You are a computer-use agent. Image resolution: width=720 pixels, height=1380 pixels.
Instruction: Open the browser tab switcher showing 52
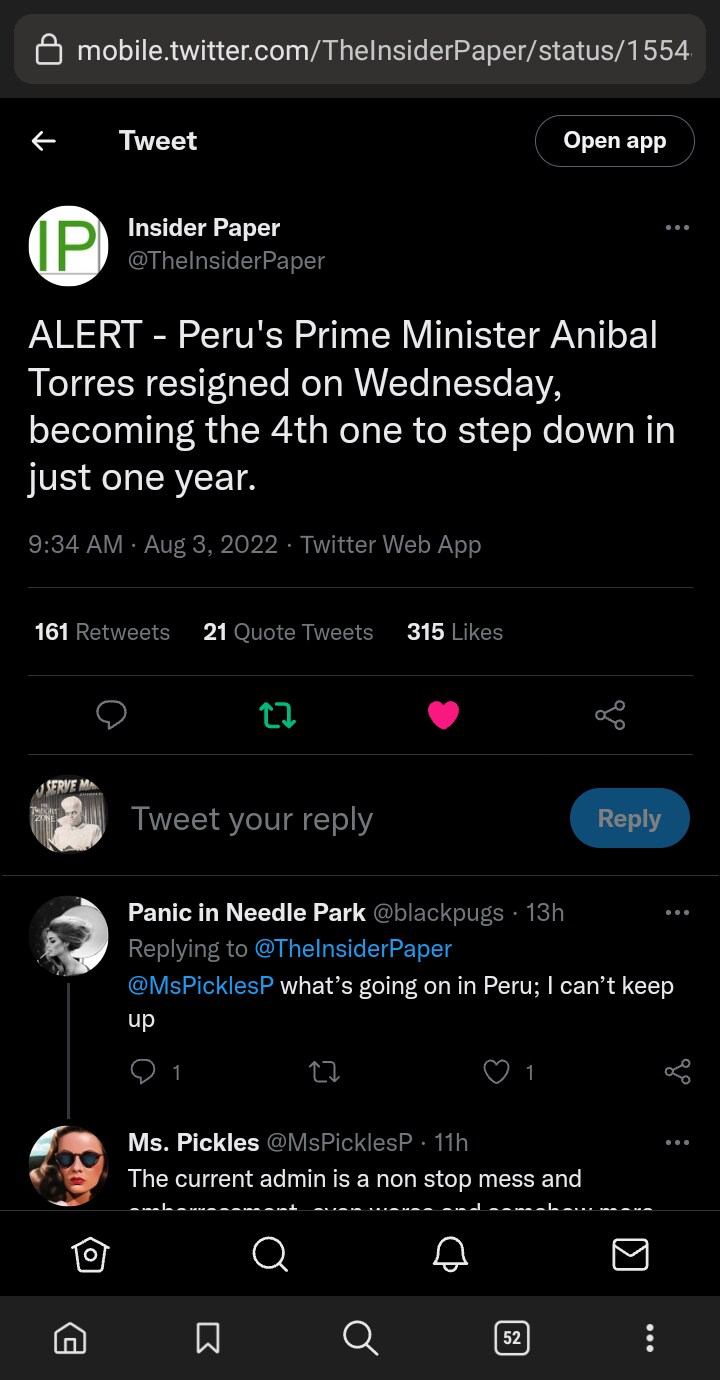(x=511, y=1338)
